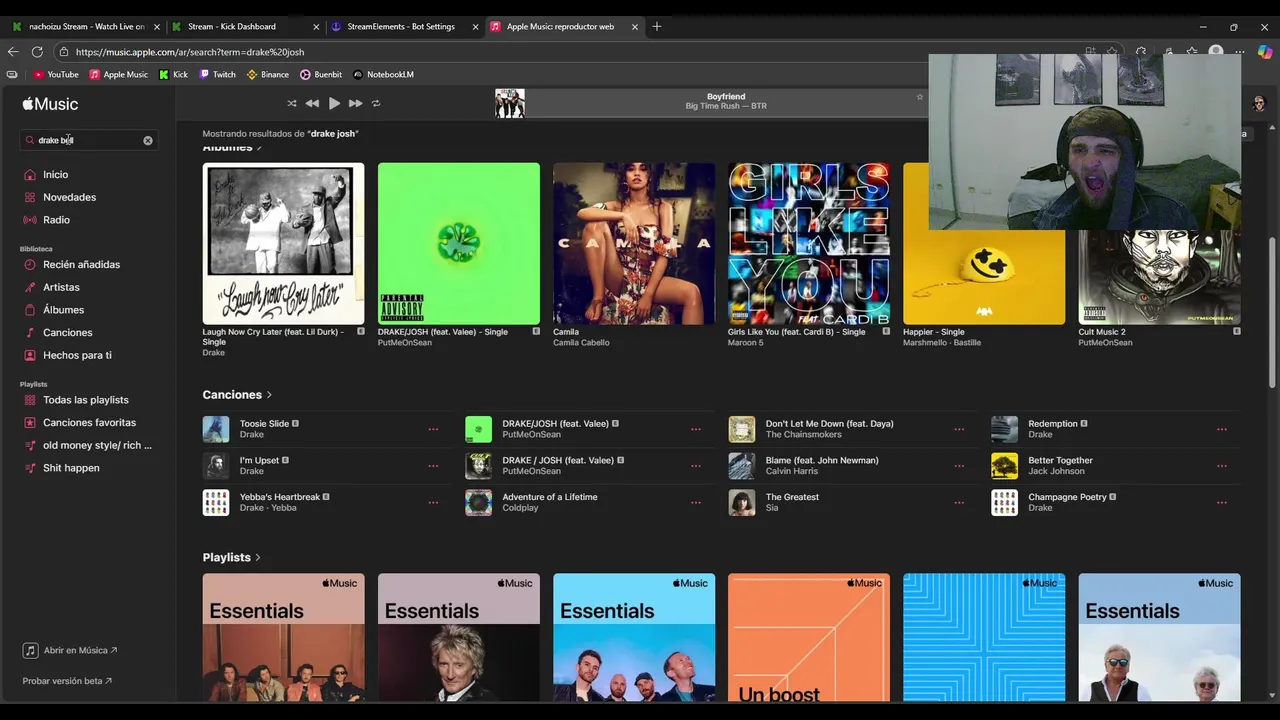
Task: Open Artistas library
Action: [61, 287]
